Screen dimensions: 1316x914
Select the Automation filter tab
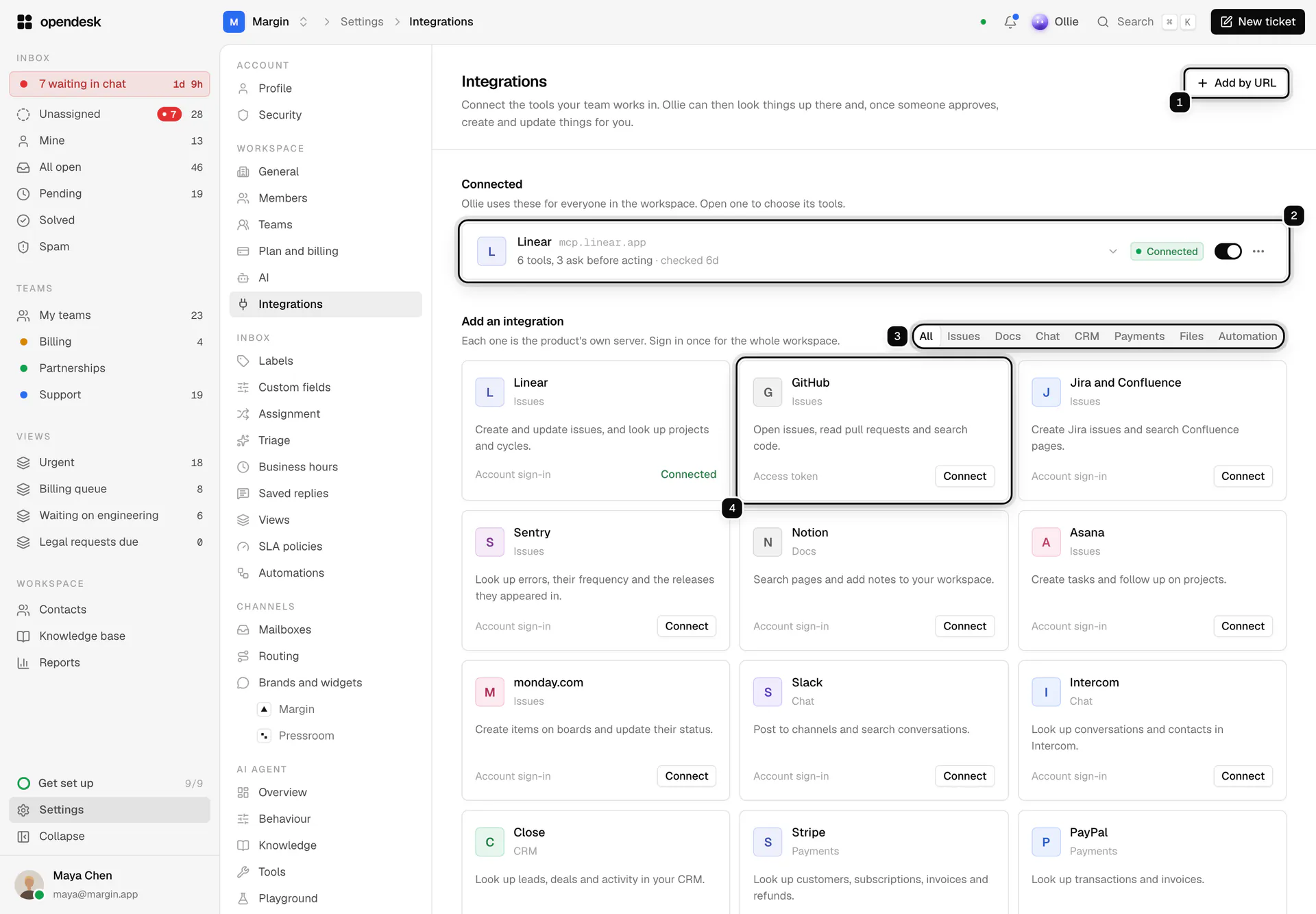click(x=1247, y=336)
